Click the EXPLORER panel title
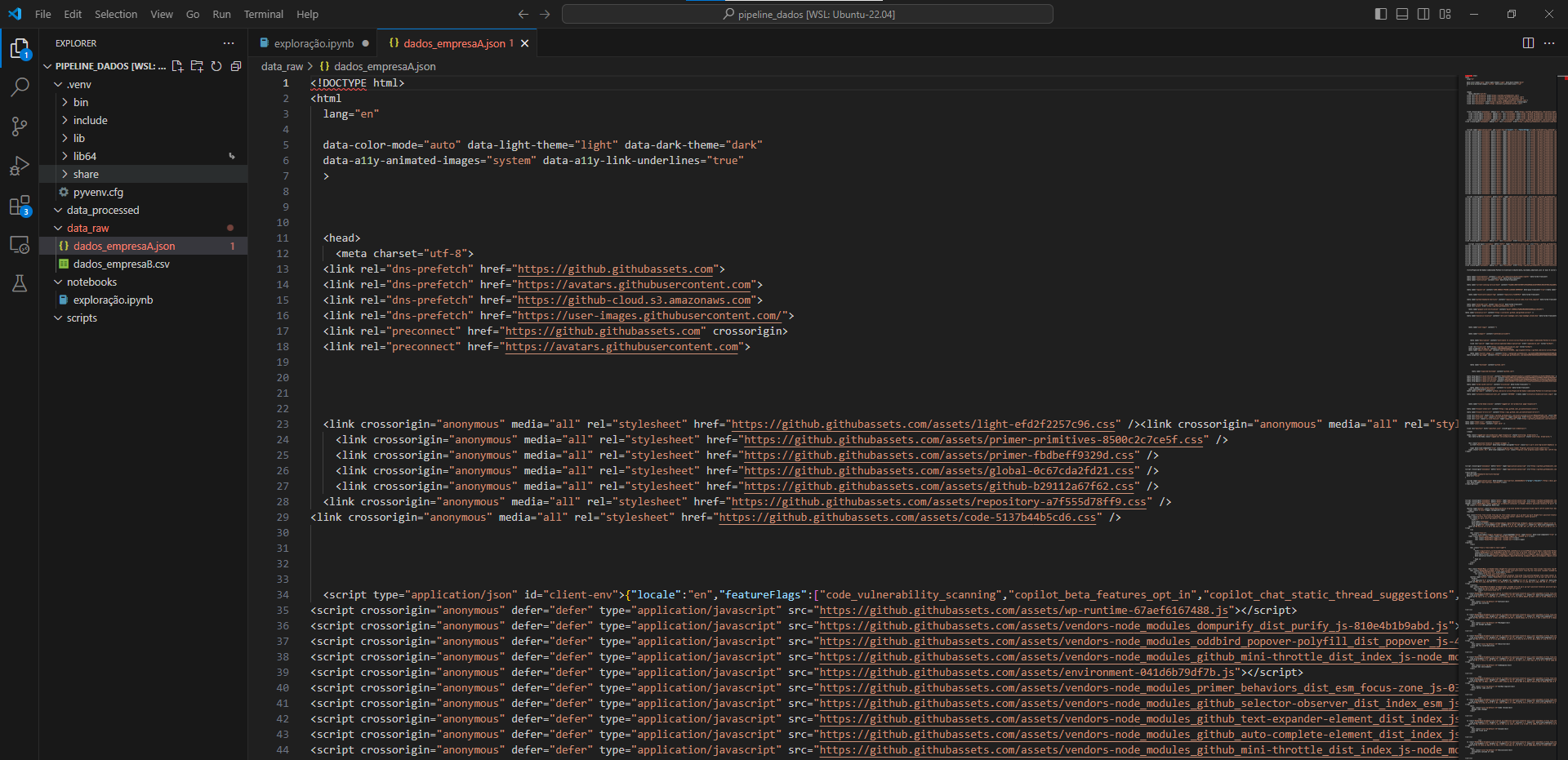Screen dimensions: 1568x760 coord(76,43)
